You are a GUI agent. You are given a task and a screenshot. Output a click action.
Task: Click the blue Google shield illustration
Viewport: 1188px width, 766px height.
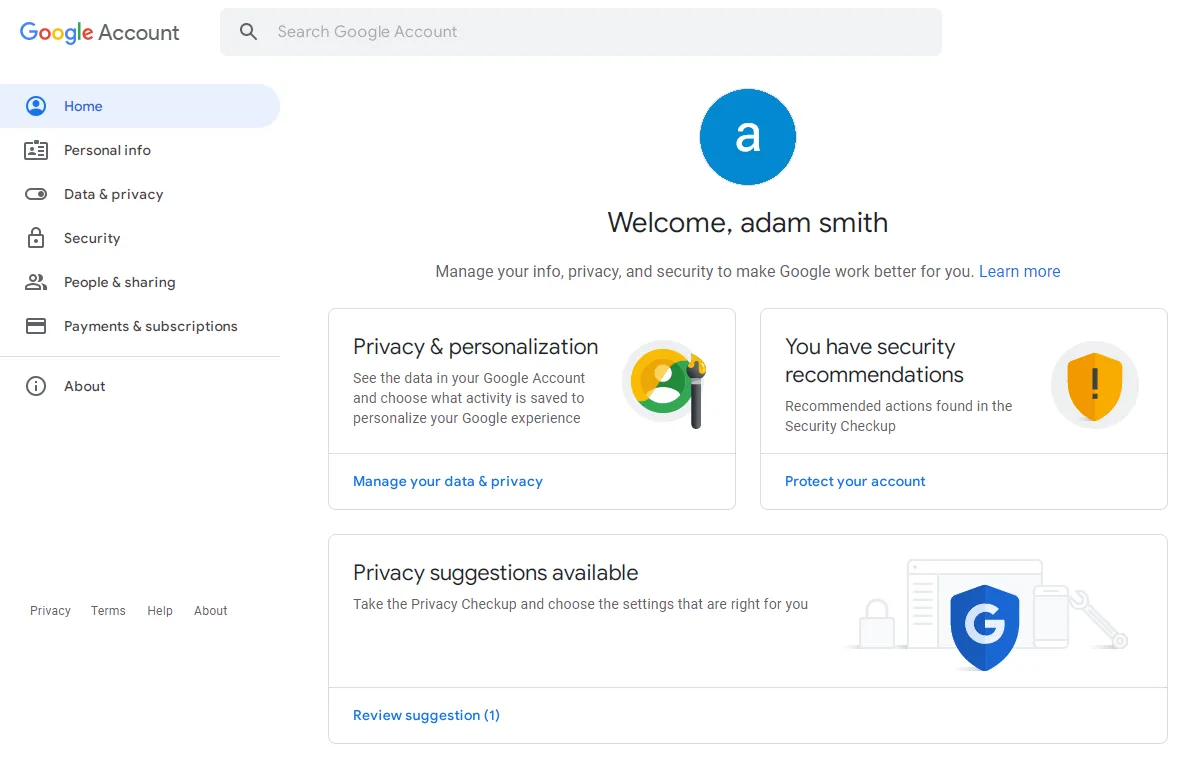point(984,627)
